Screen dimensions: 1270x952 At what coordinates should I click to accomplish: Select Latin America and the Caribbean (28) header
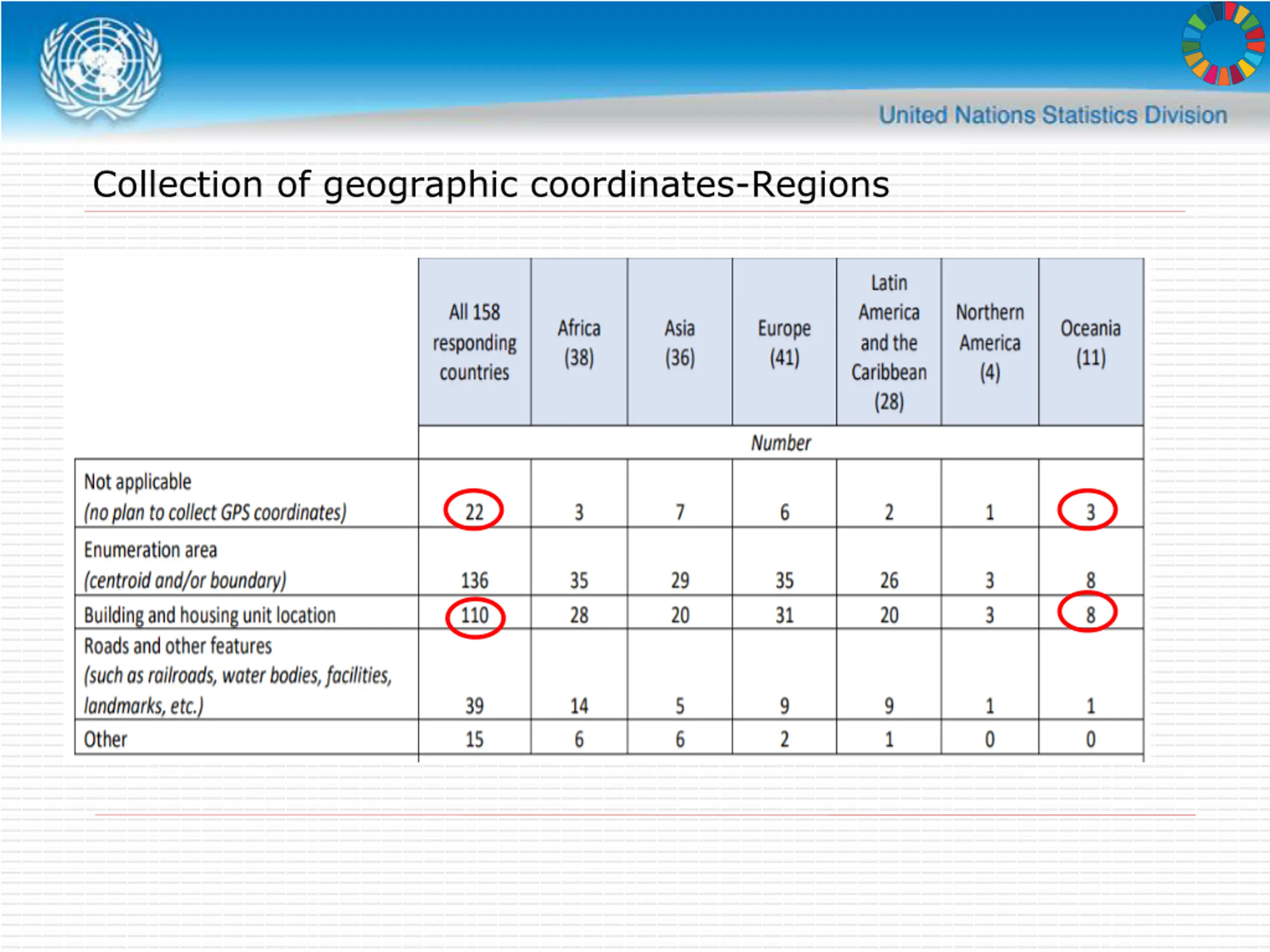(889, 342)
